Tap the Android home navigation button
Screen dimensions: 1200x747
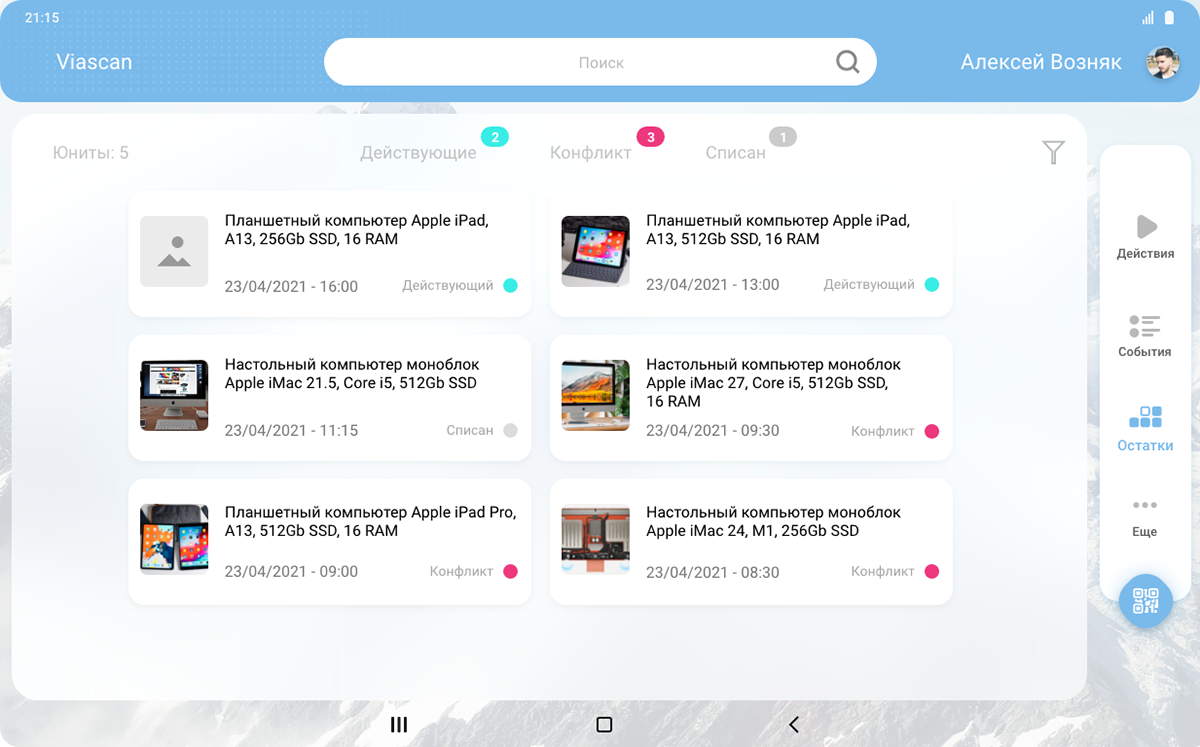(x=604, y=725)
